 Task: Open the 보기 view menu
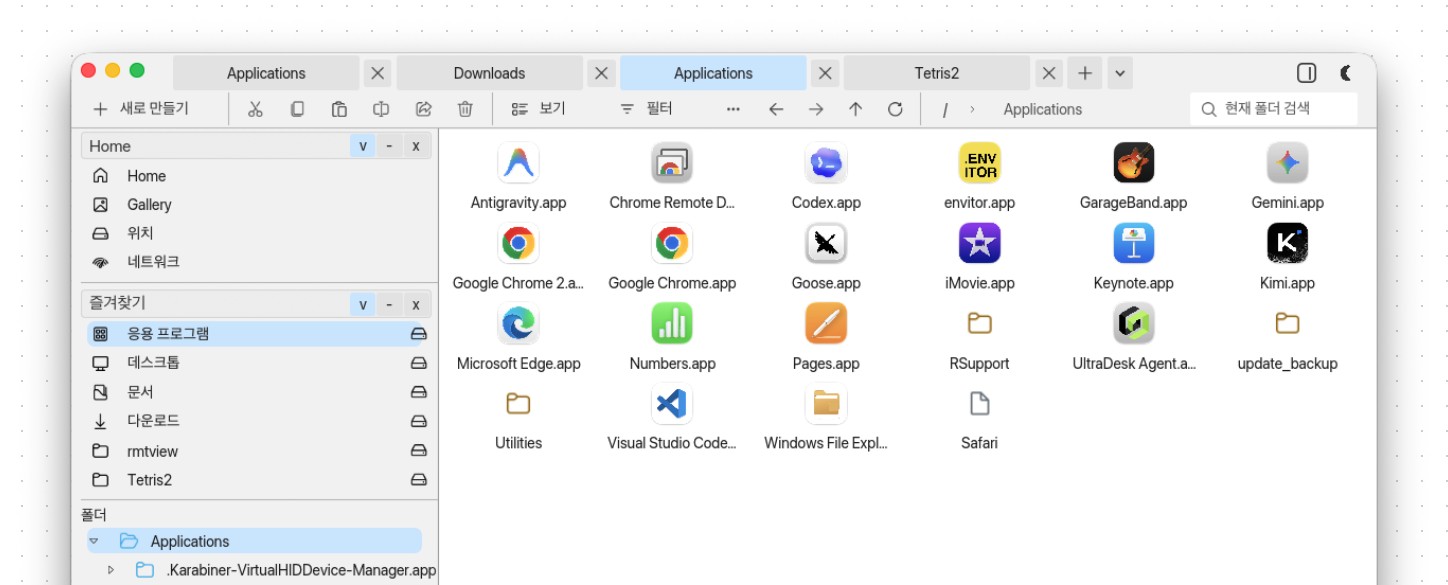539,109
